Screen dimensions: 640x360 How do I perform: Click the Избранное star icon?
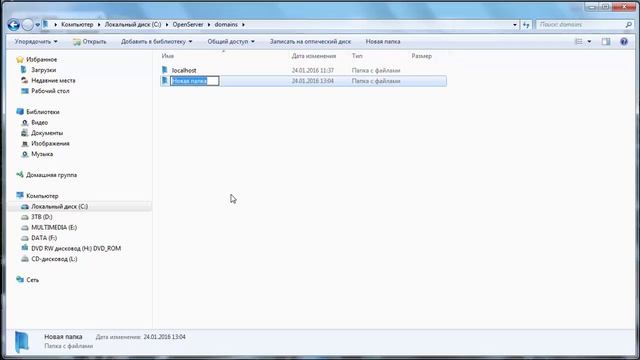pos(20,60)
